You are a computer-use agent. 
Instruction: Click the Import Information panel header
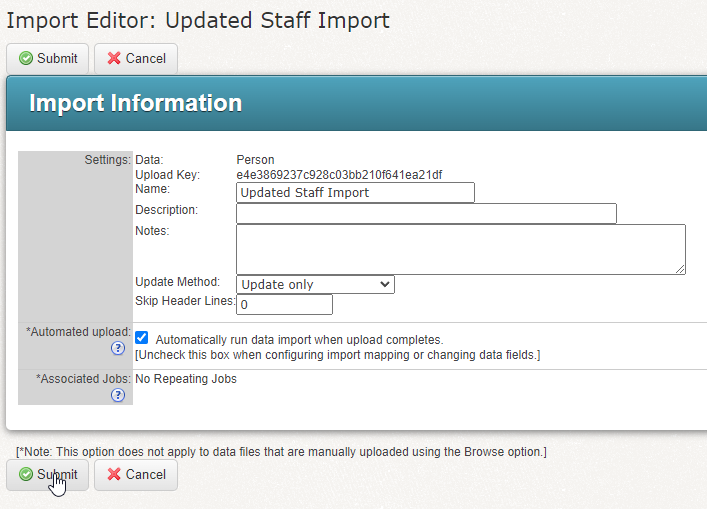point(135,103)
